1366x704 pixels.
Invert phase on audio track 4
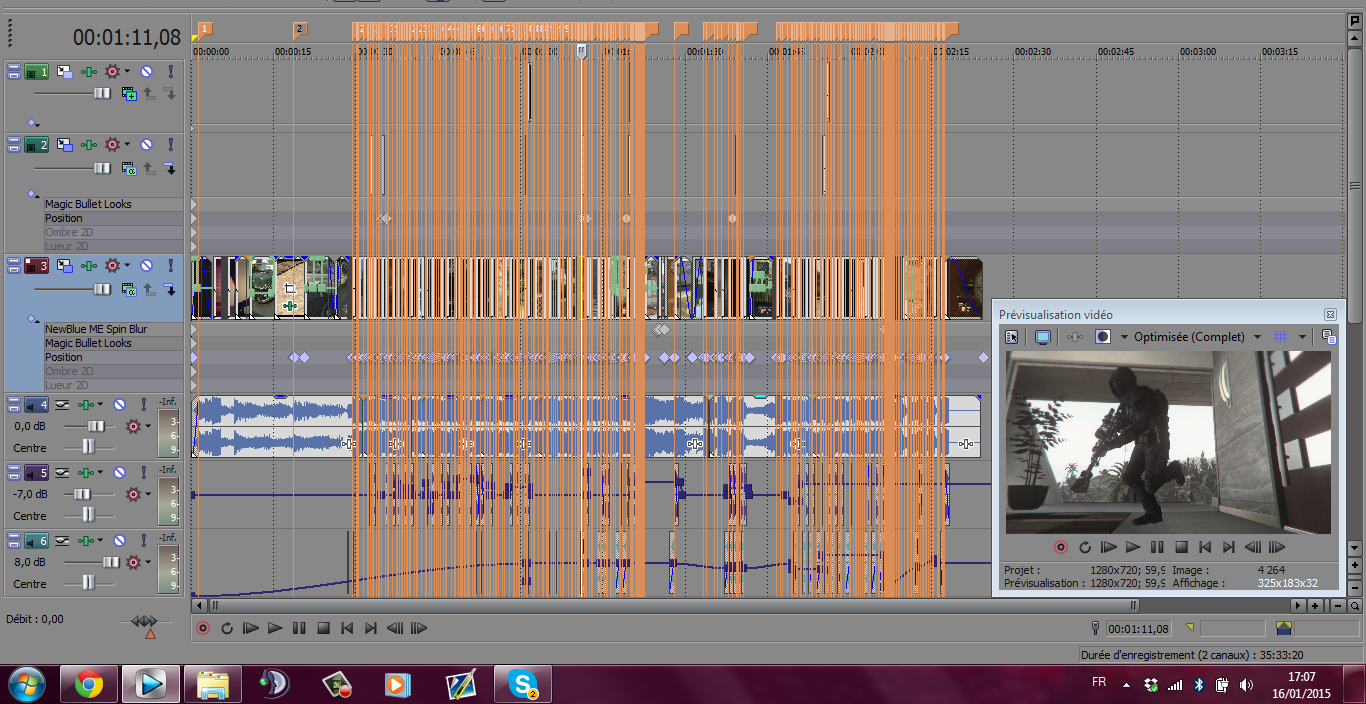point(62,404)
